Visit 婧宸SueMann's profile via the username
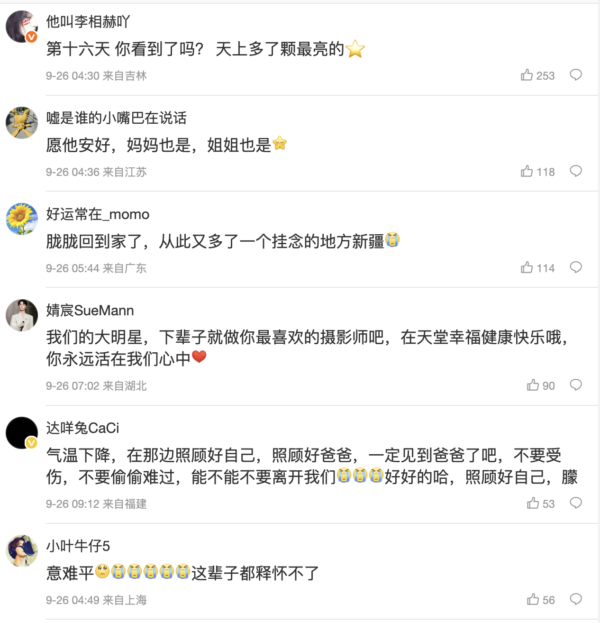 coord(90,310)
